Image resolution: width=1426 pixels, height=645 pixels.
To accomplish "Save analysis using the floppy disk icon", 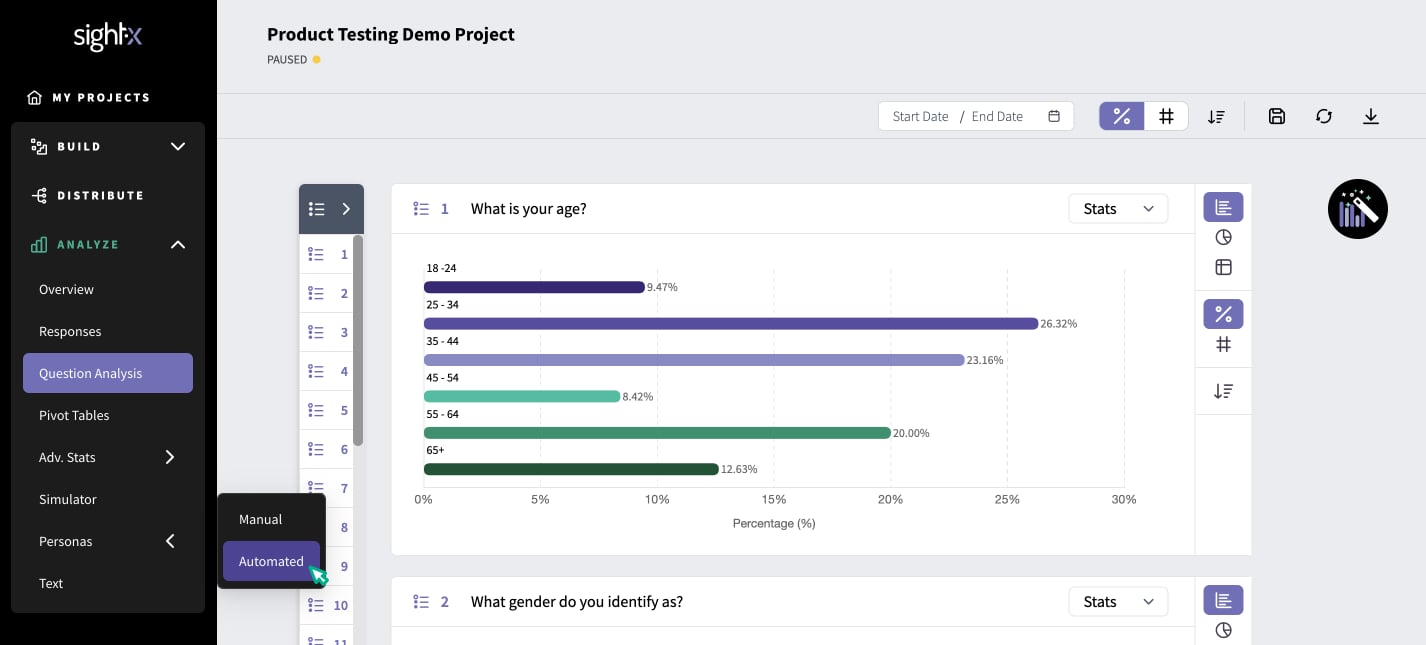I will click(x=1276, y=116).
